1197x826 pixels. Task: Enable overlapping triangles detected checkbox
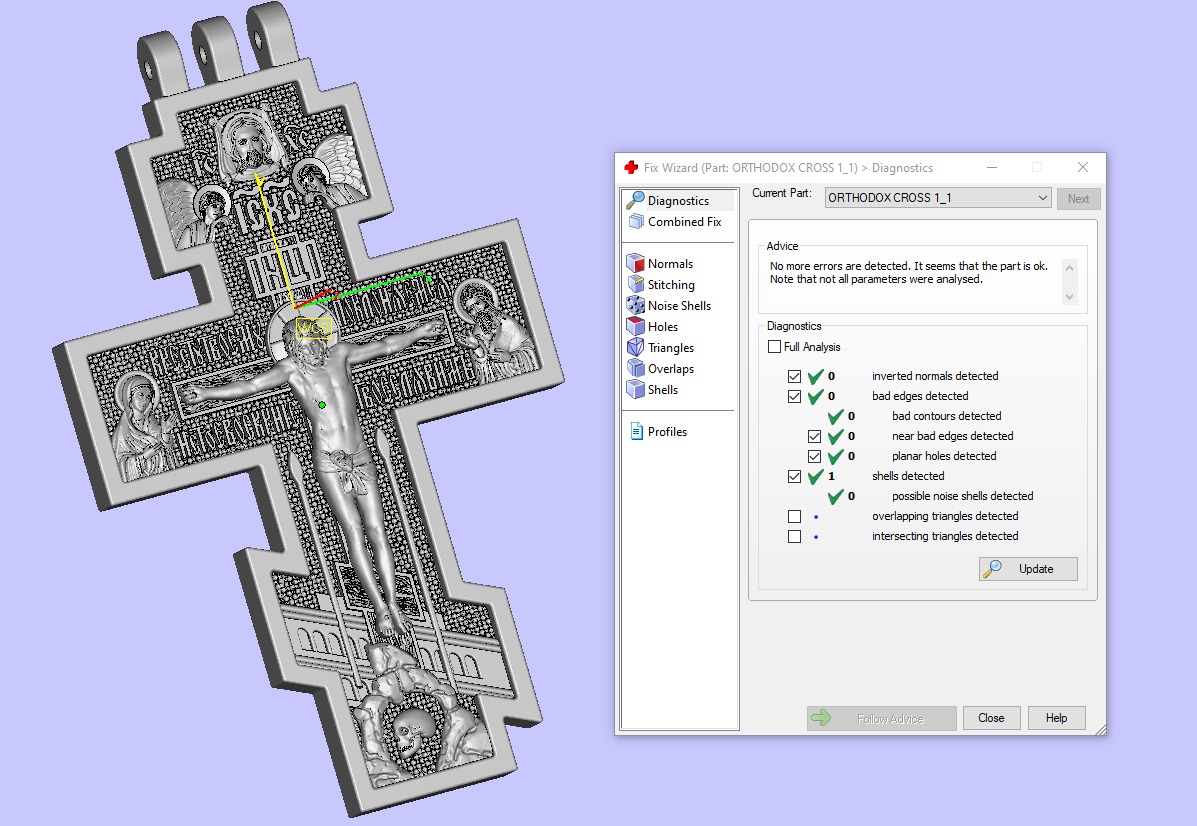(x=794, y=516)
